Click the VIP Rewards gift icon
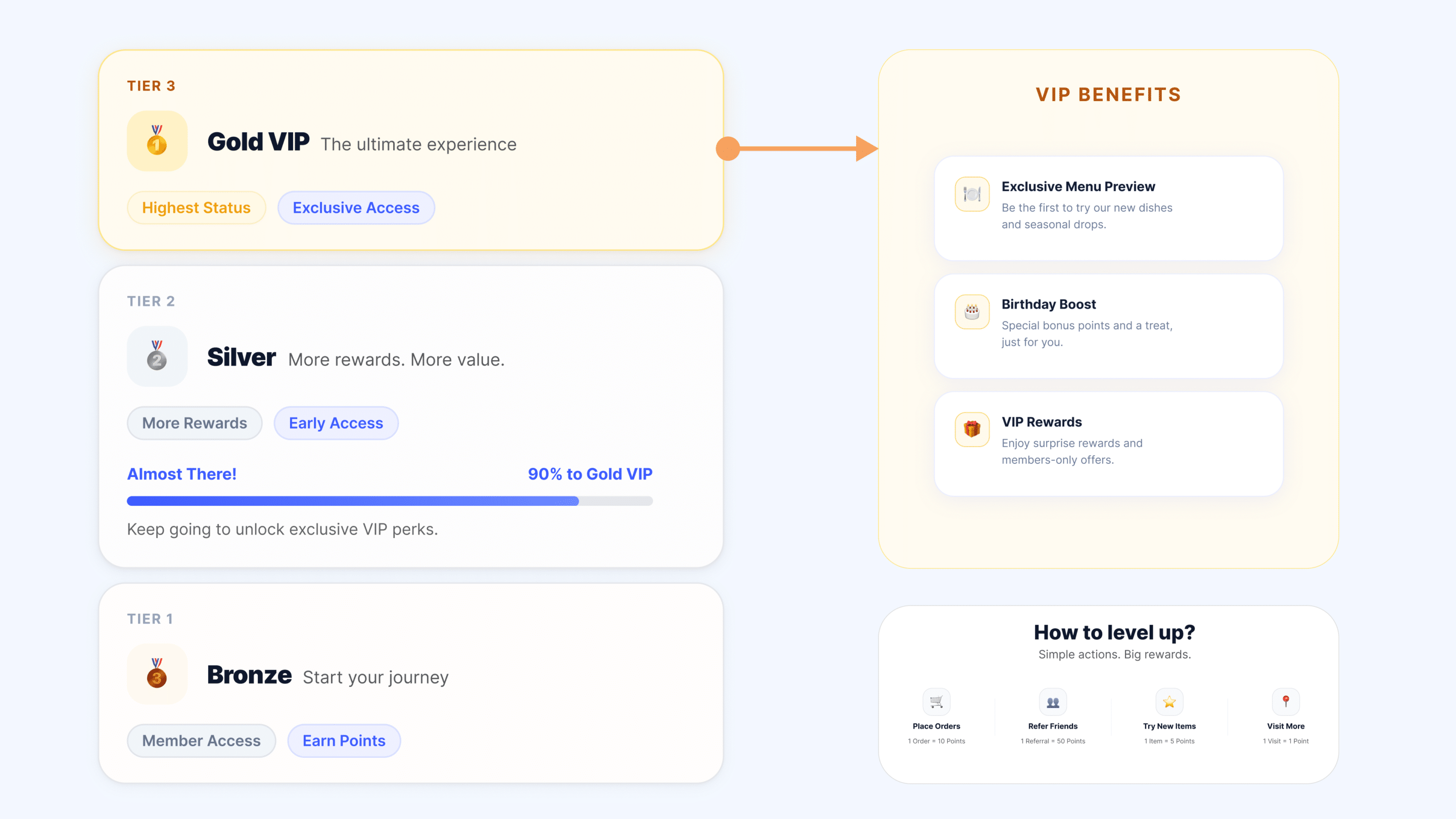Screen dimensions: 1456x819 [972, 429]
